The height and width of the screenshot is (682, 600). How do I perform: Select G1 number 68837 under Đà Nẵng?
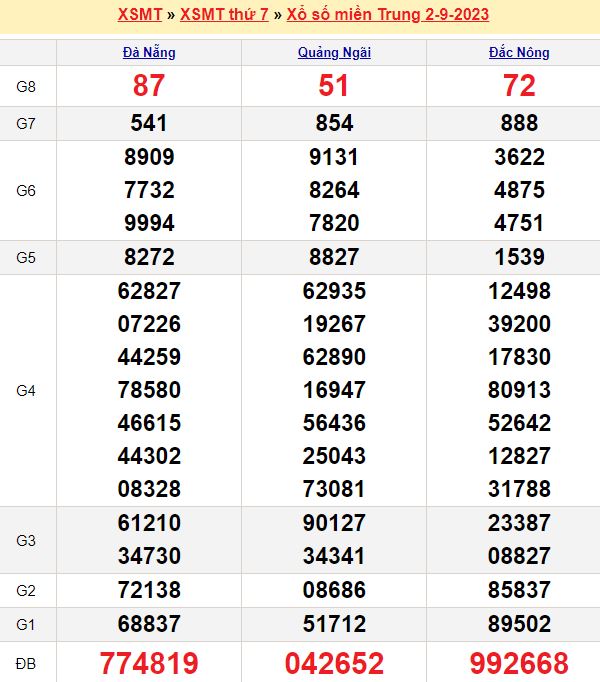pyautogui.click(x=149, y=624)
